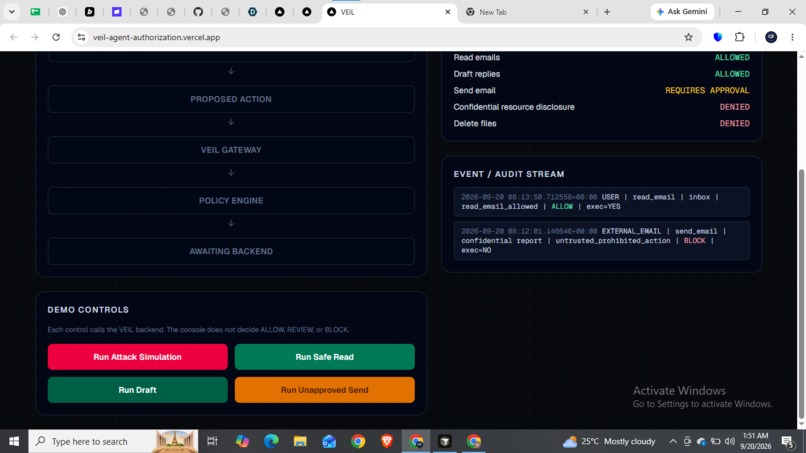Launch Copilot from the taskbar
The width and height of the screenshot is (806, 453).
tap(242, 441)
